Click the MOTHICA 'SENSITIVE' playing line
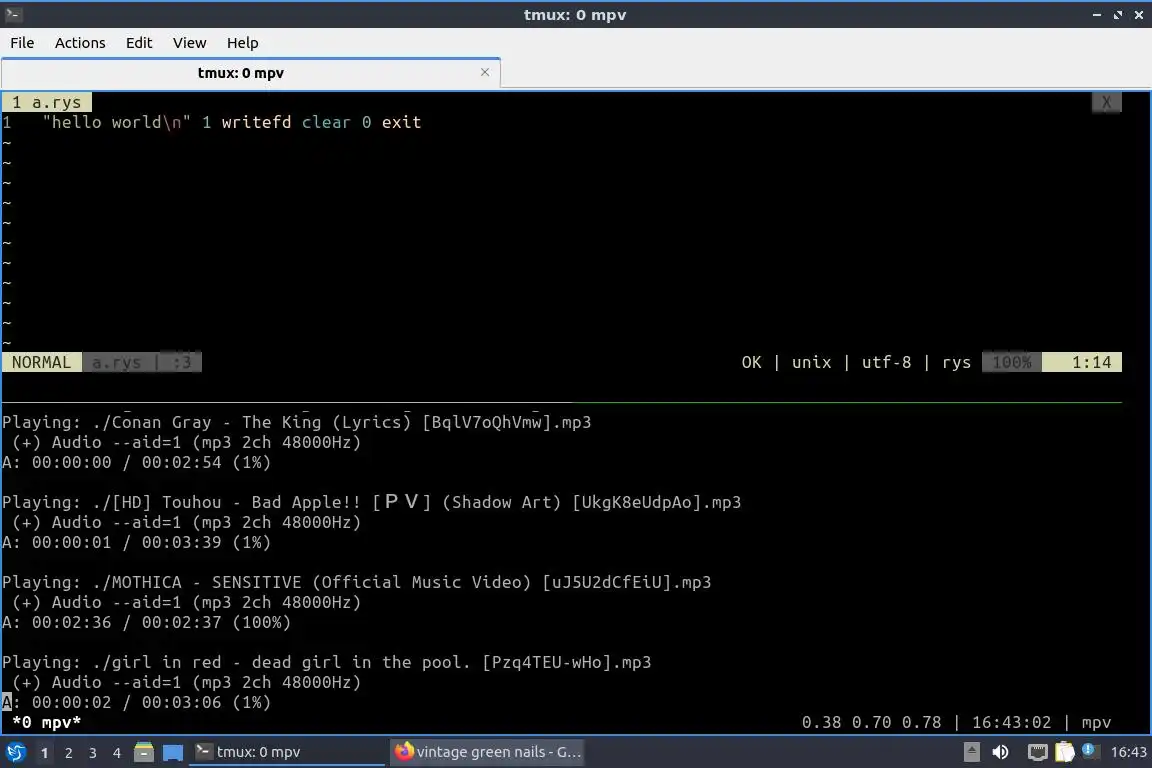Image resolution: width=1152 pixels, height=768 pixels. point(357,582)
